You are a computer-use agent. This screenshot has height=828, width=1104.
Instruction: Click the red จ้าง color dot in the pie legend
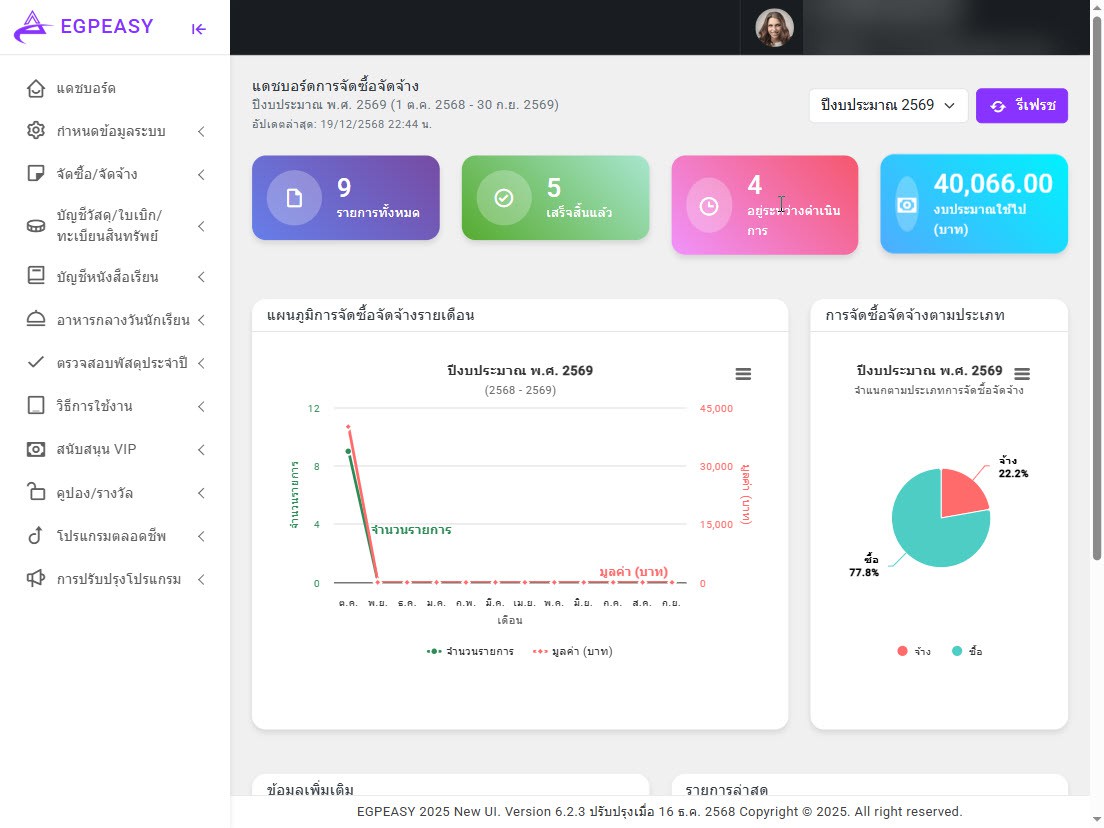(x=901, y=651)
